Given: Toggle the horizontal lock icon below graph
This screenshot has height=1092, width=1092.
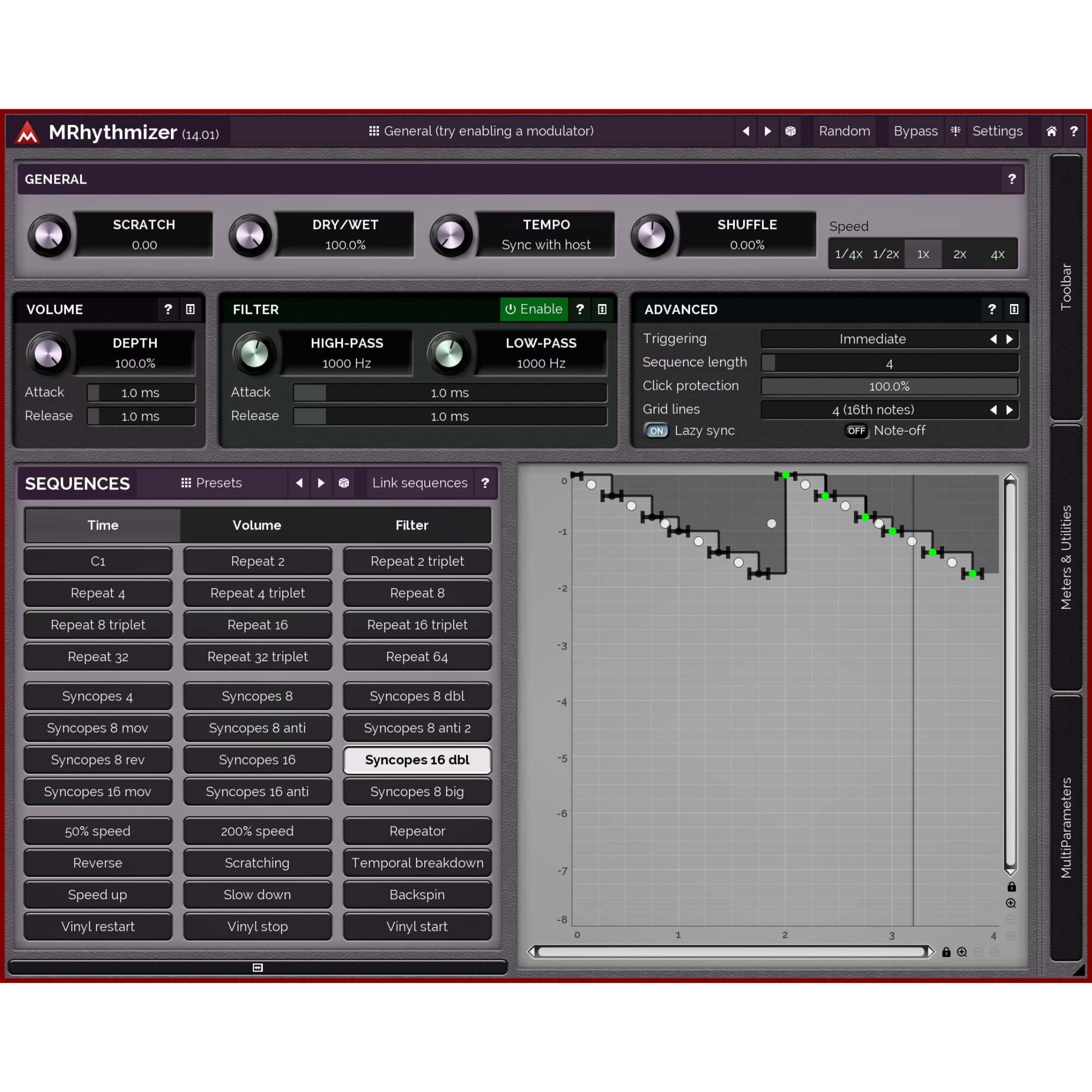Looking at the screenshot, I should tap(946, 952).
